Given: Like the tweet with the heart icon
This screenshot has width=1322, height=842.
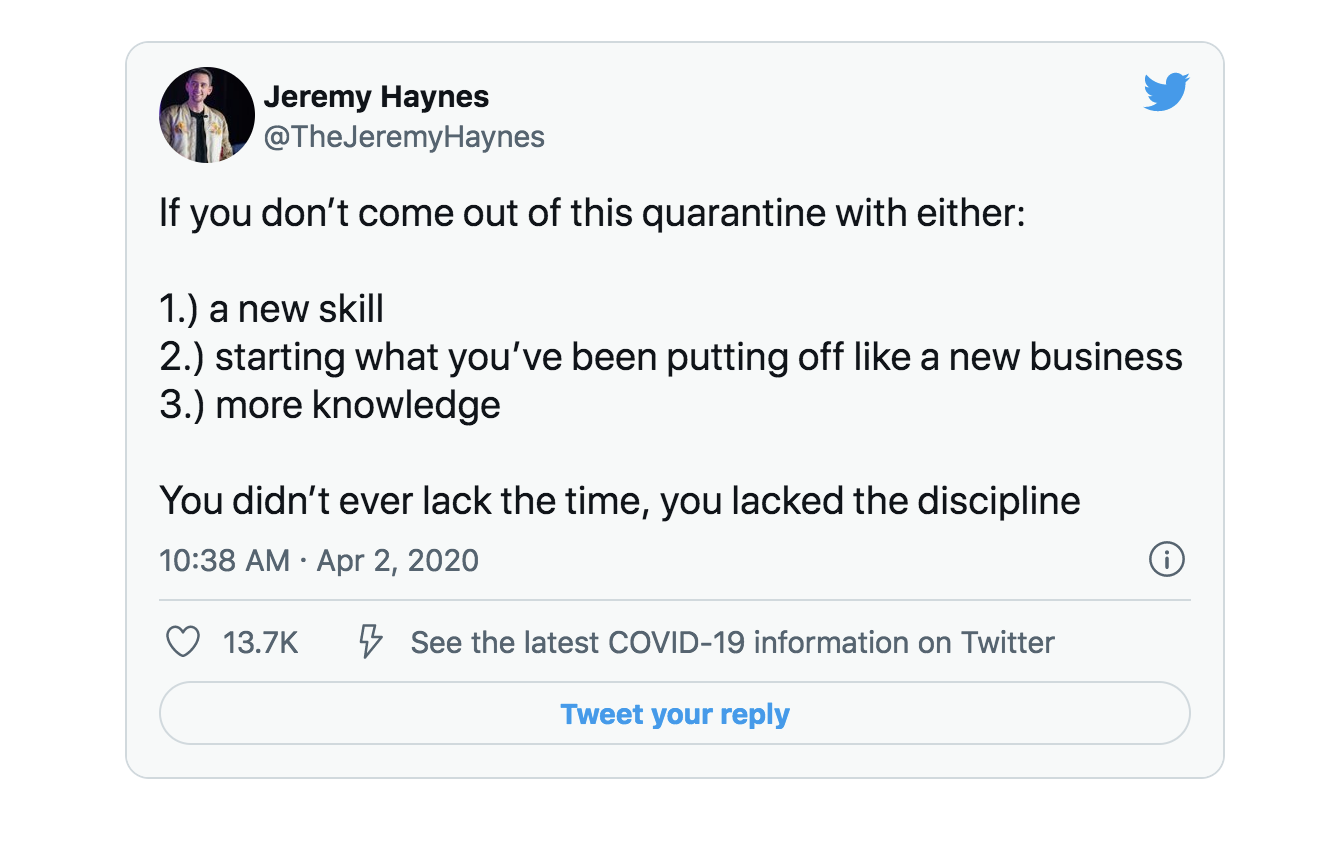Looking at the screenshot, I should (x=182, y=642).
